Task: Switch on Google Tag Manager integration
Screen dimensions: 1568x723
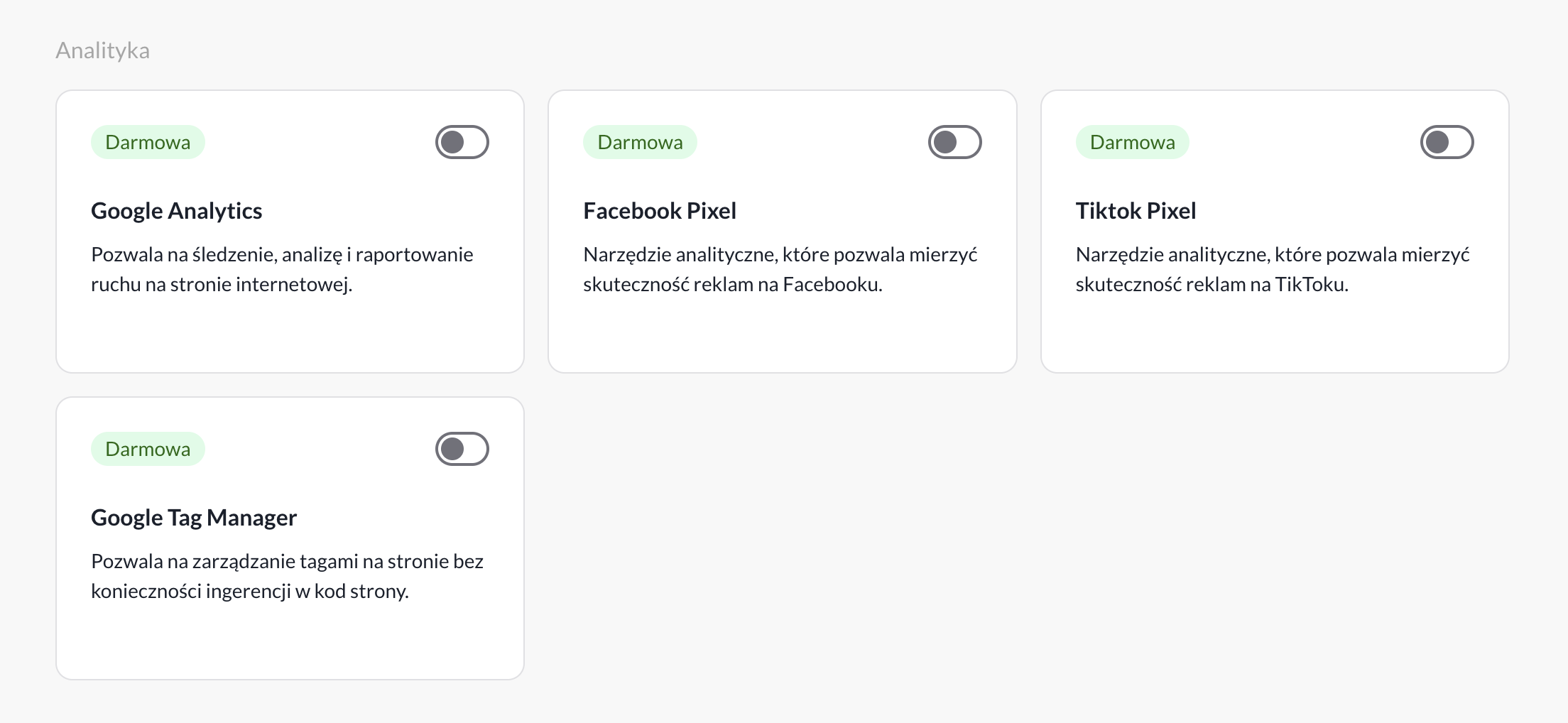Action: (462, 449)
